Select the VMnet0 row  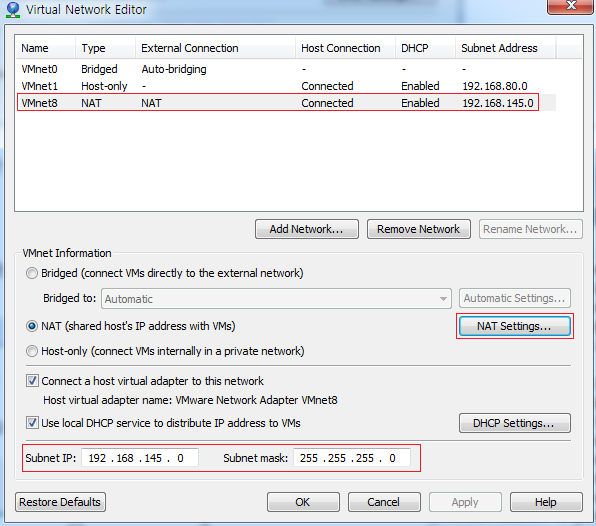[x=286, y=69]
